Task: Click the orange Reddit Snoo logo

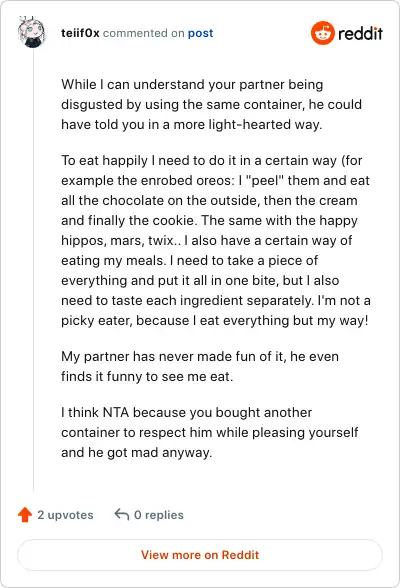Action: (322, 33)
